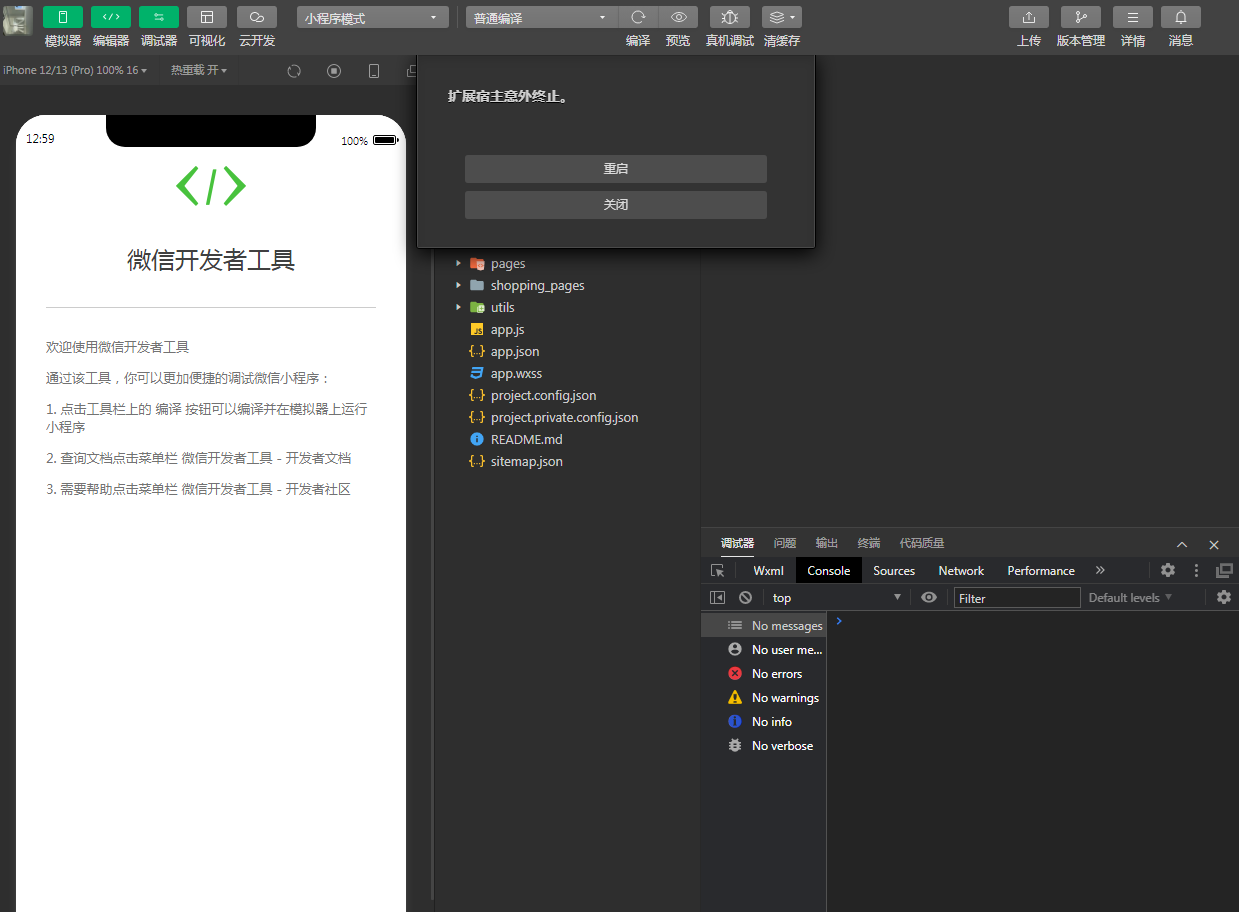Click the 重启 restart button

pyautogui.click(x=616, y=169)
